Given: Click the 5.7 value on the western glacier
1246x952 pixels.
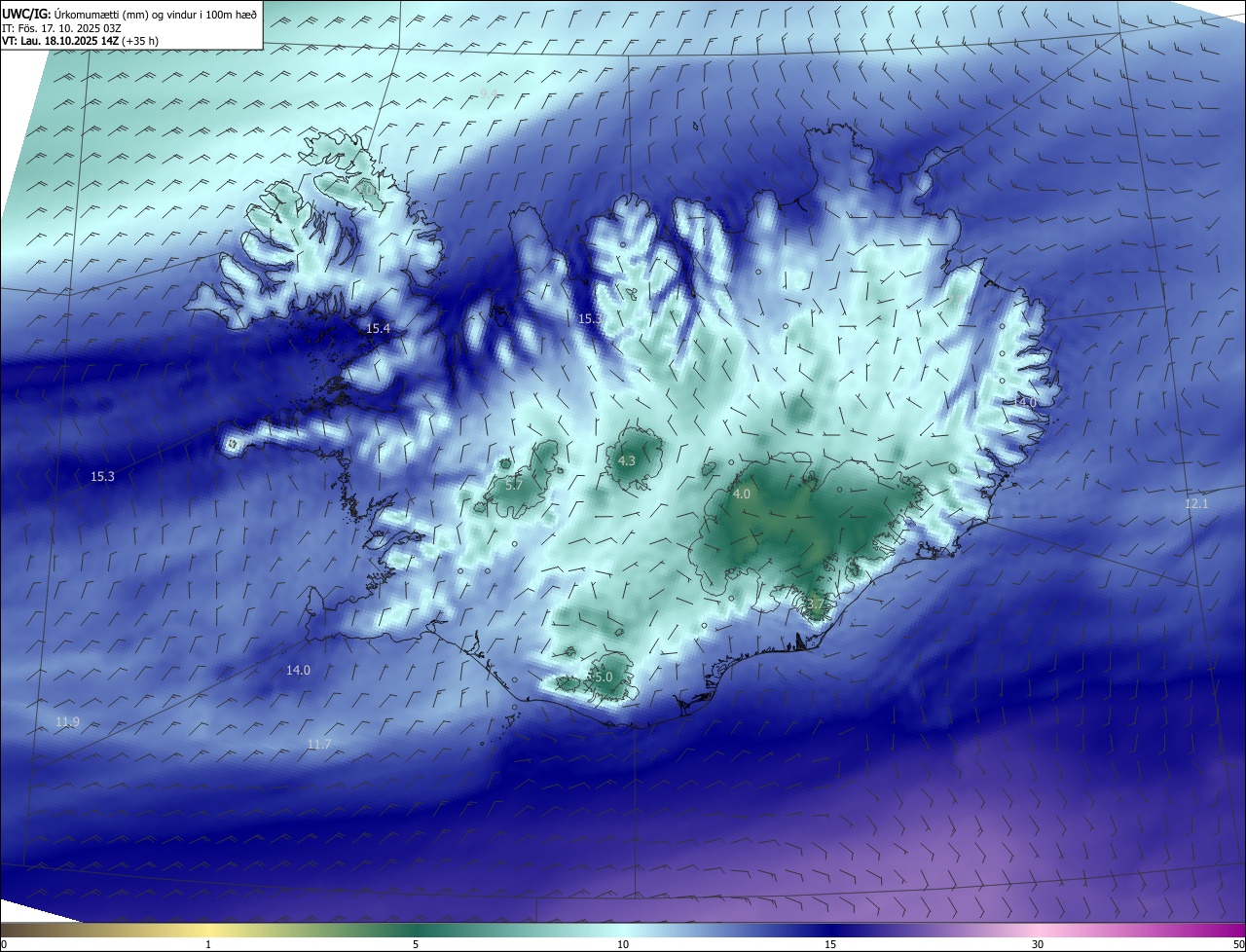Looking at the screenshot, I should (x=515, y=485).
